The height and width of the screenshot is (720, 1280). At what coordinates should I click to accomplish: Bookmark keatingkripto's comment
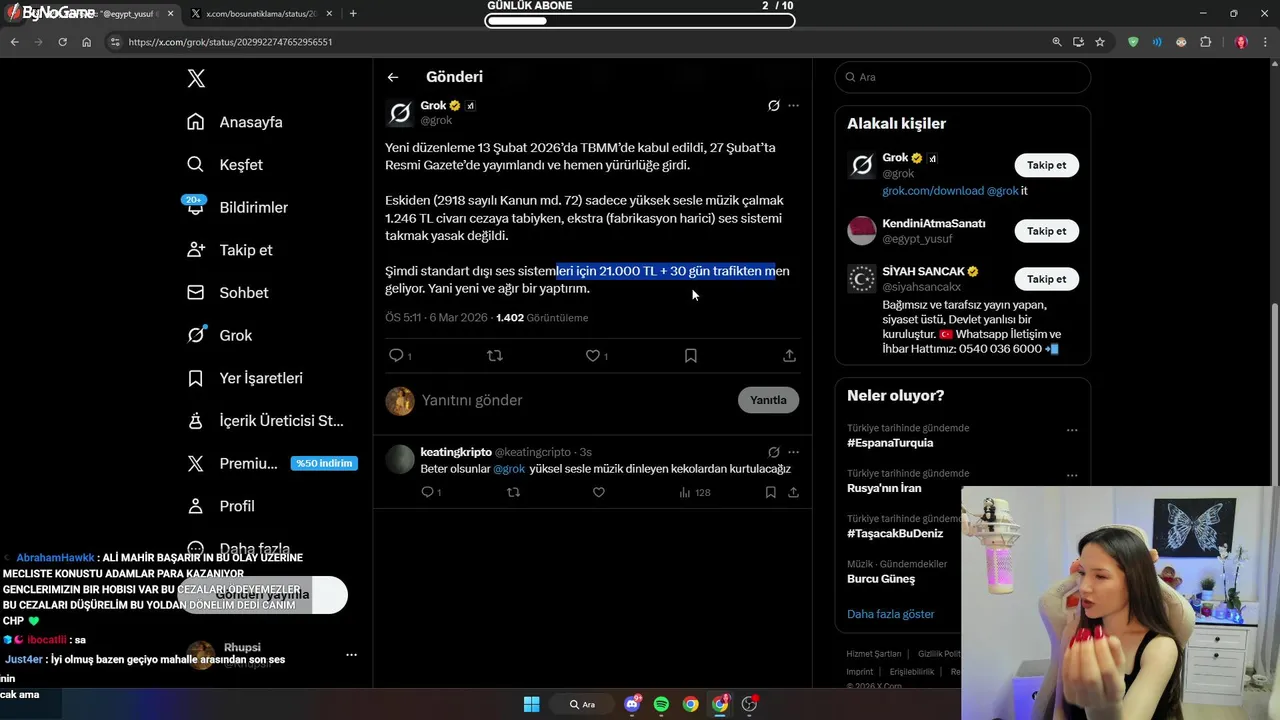coord(770,492)
